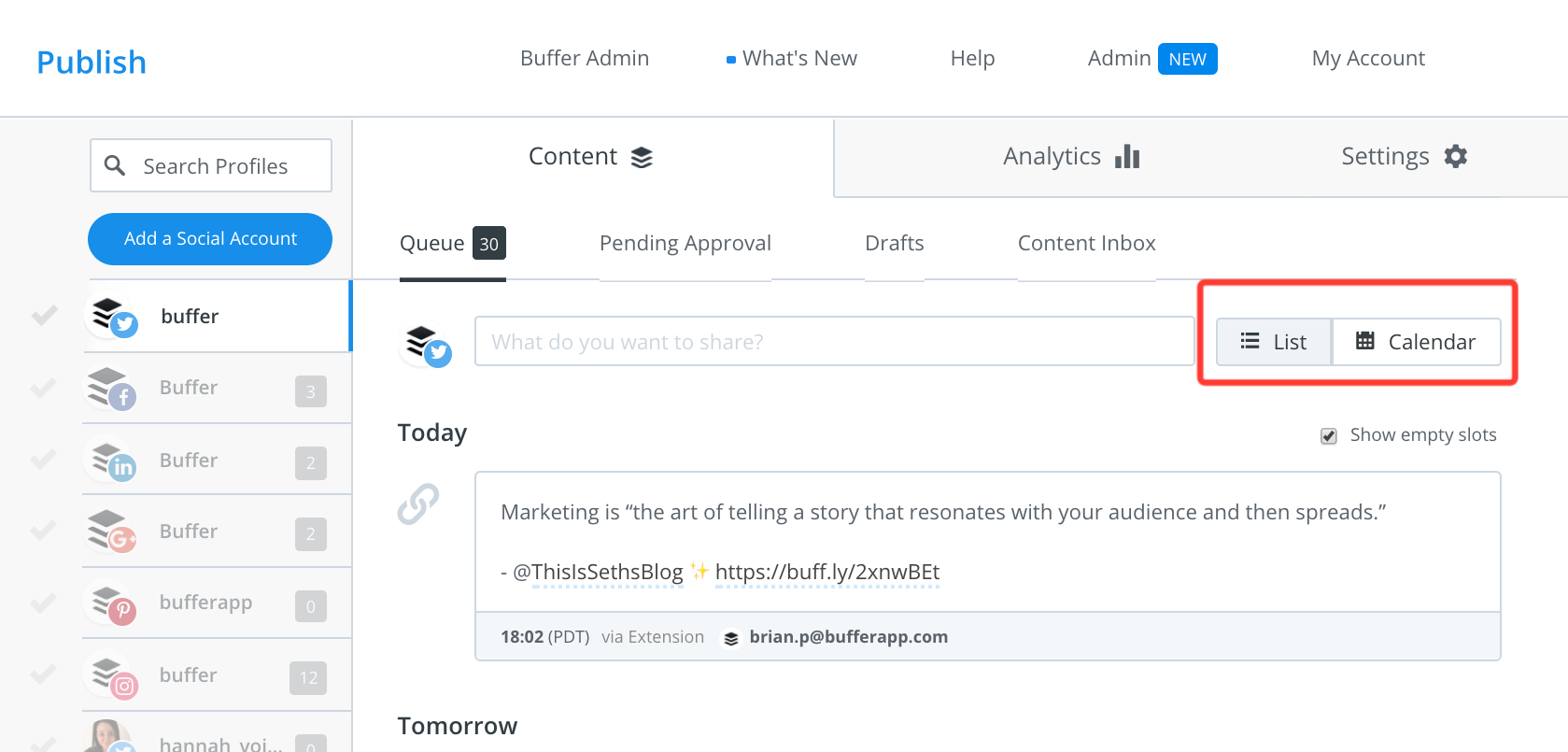This screenshot has width=1568, height=752.
Task: Click Pinterest profile queue count 0
Action: (x=311, y=606)
